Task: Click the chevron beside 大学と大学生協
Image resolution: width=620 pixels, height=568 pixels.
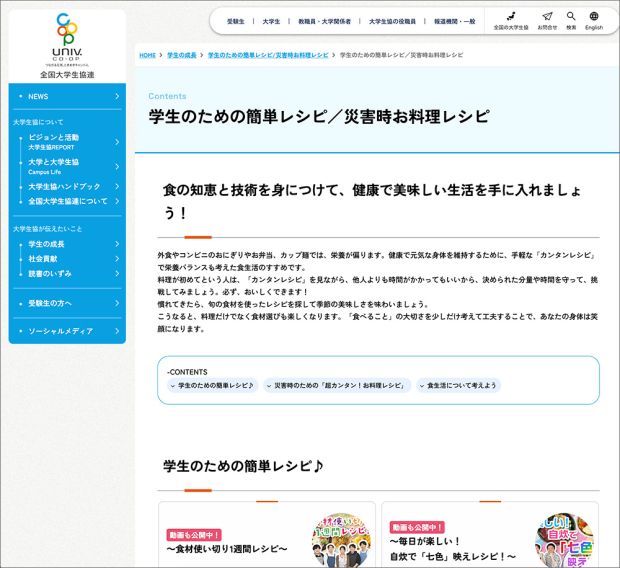Action: [117, 167]
